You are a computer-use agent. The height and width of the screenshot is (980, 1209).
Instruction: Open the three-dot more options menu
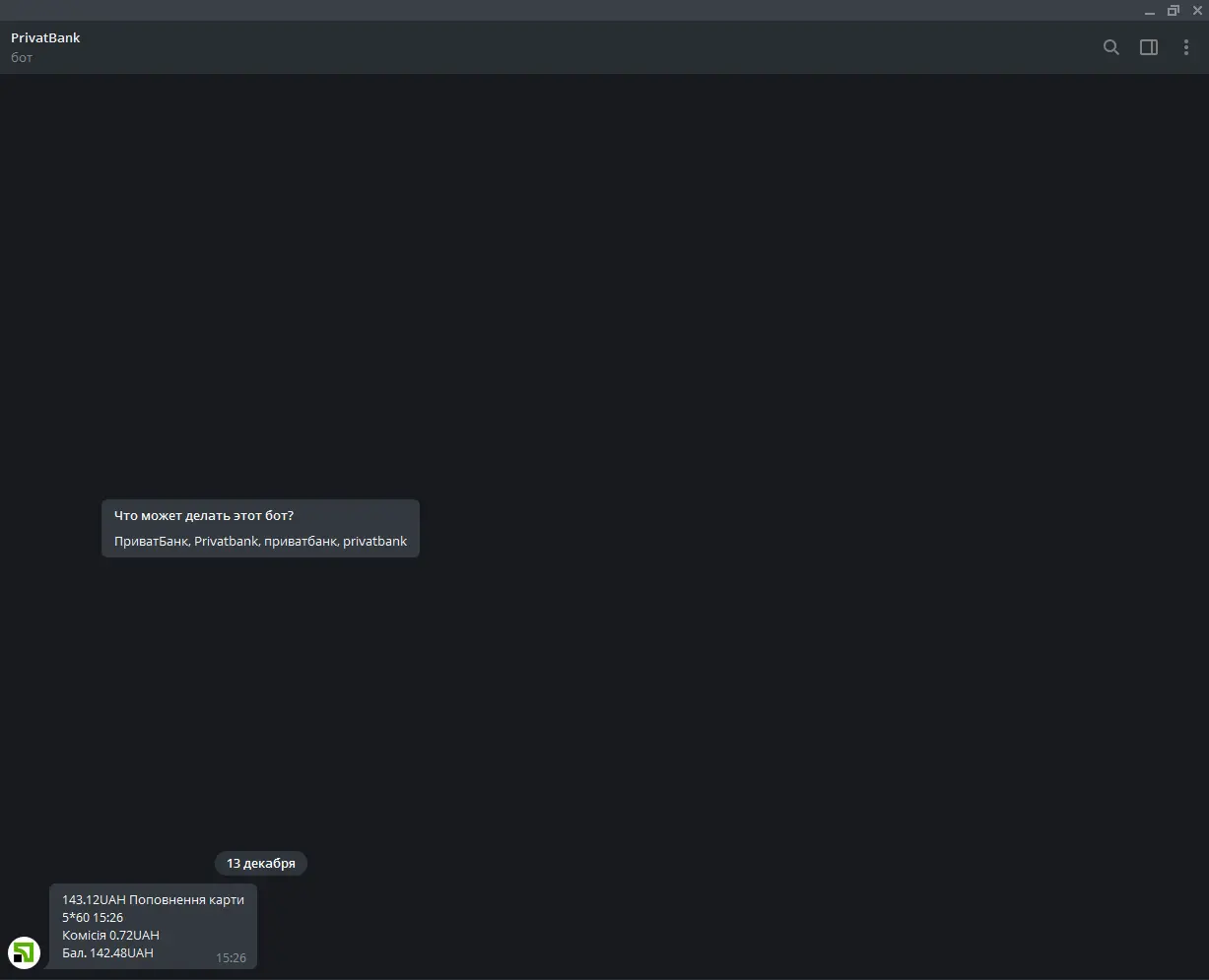tap(1186, 47)
